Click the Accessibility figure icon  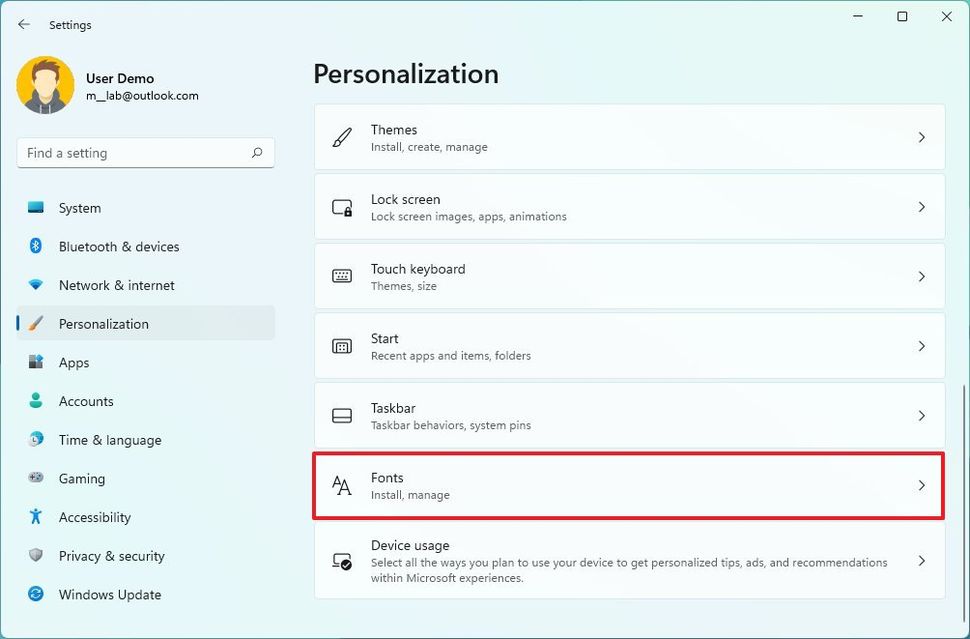click(x=36, y=517)
